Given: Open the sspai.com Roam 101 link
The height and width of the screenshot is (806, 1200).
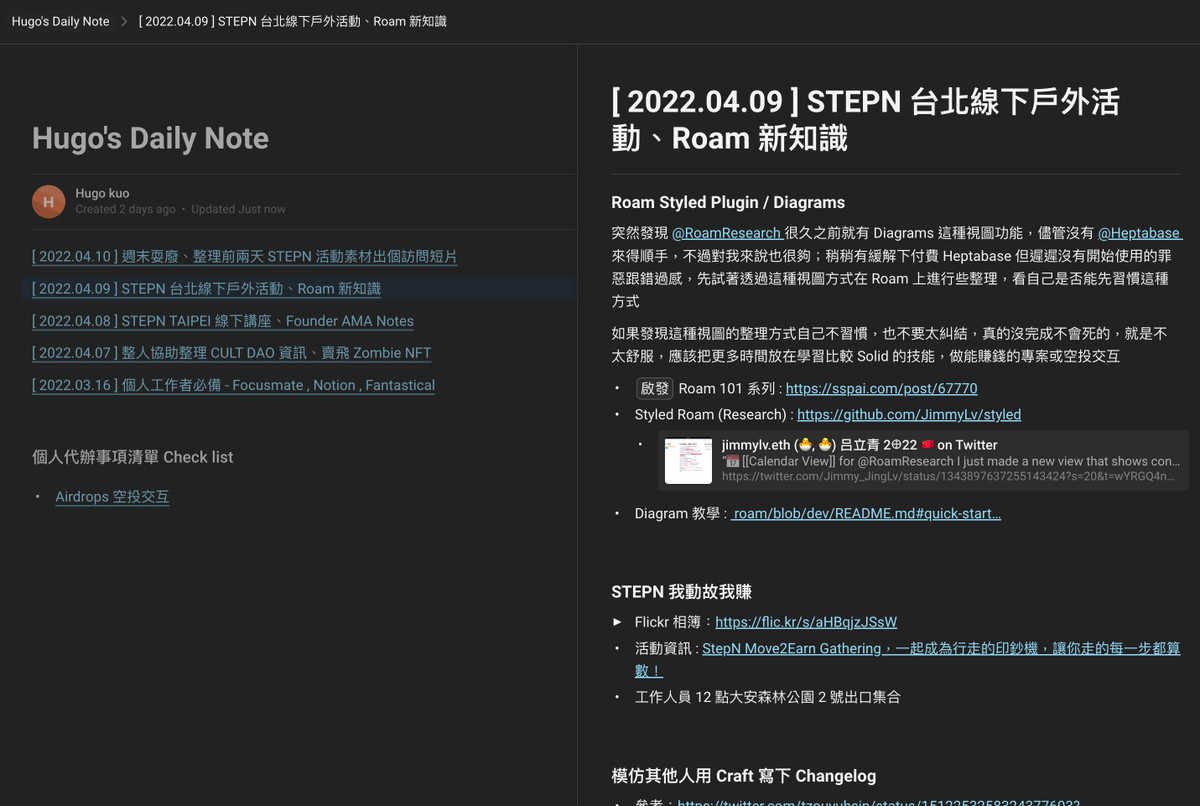Looking at the screenshot, I should pos(881,388).
